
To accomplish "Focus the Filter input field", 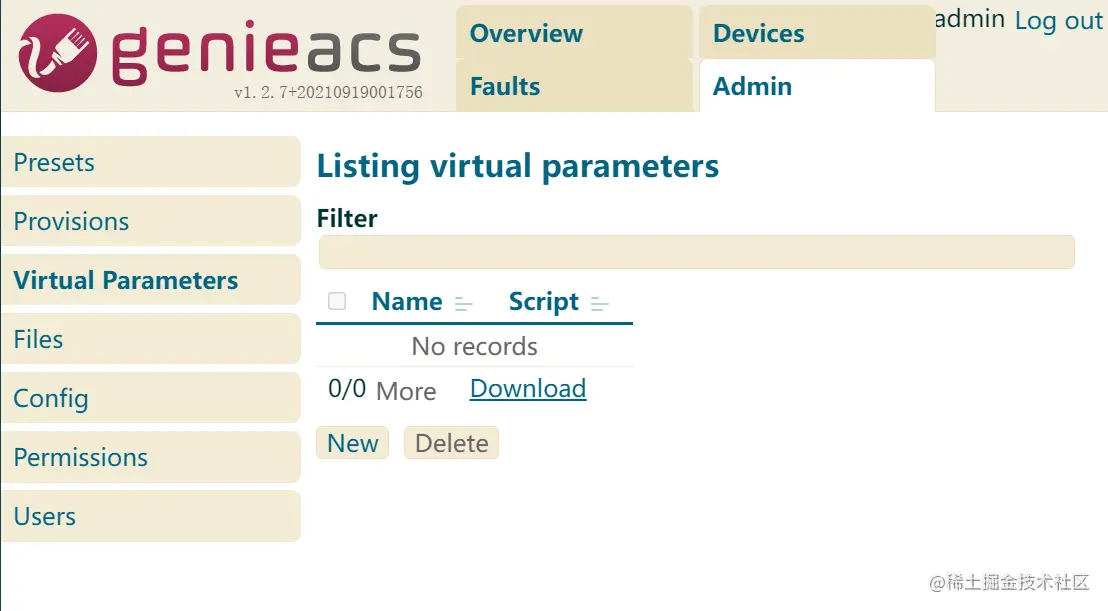I will (x=697, y=252).
